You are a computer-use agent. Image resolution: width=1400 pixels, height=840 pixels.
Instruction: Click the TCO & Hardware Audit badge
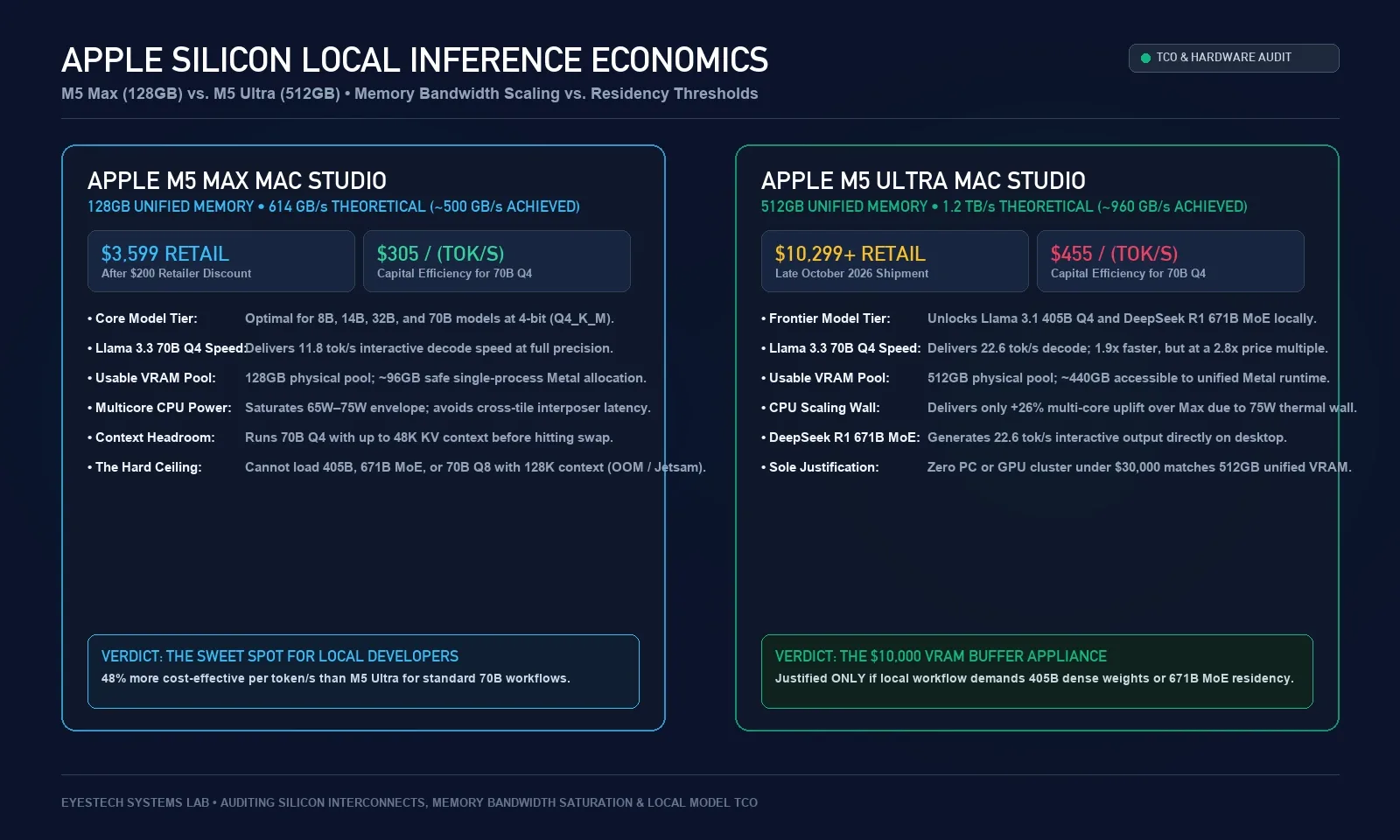click(1234, 58)
